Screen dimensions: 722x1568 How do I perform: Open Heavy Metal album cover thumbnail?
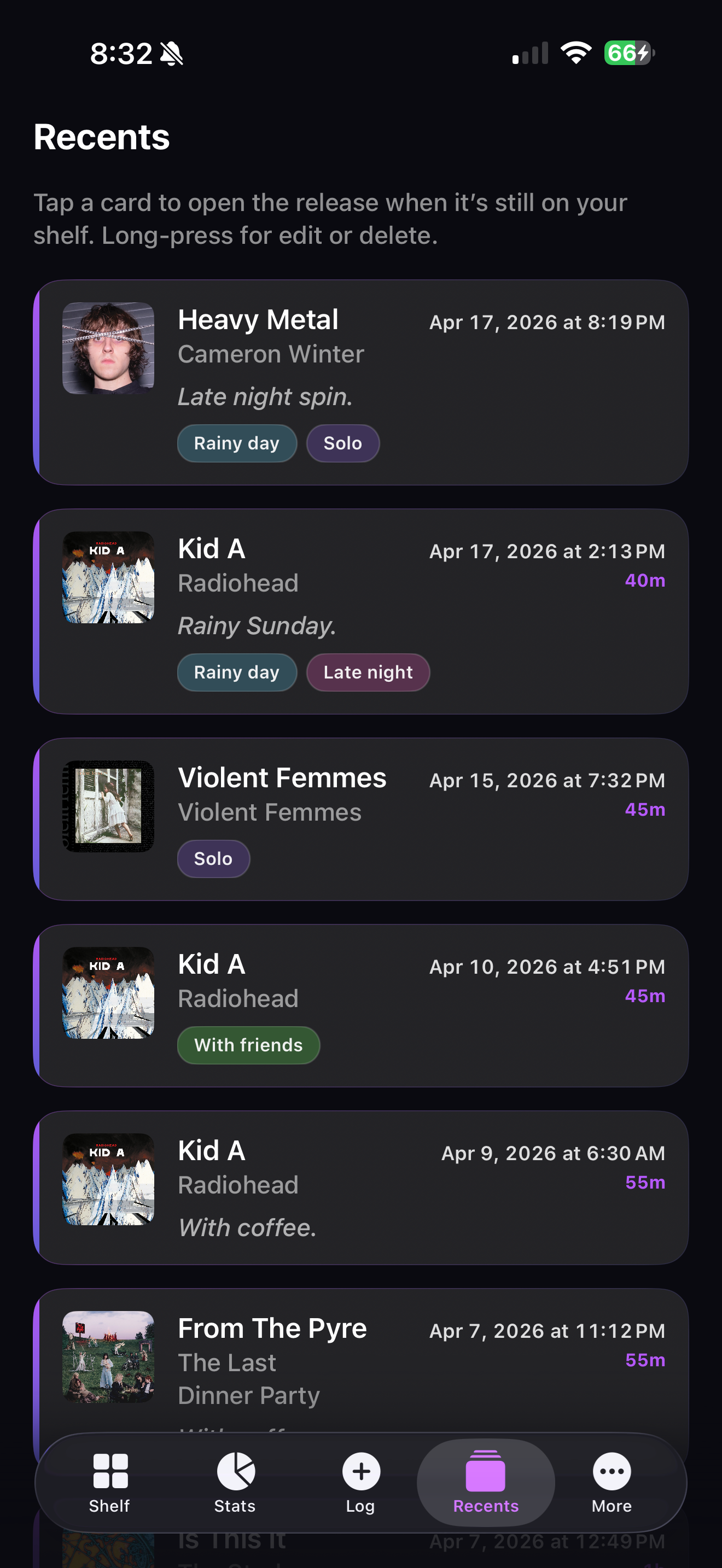click(x=108, y=348)
